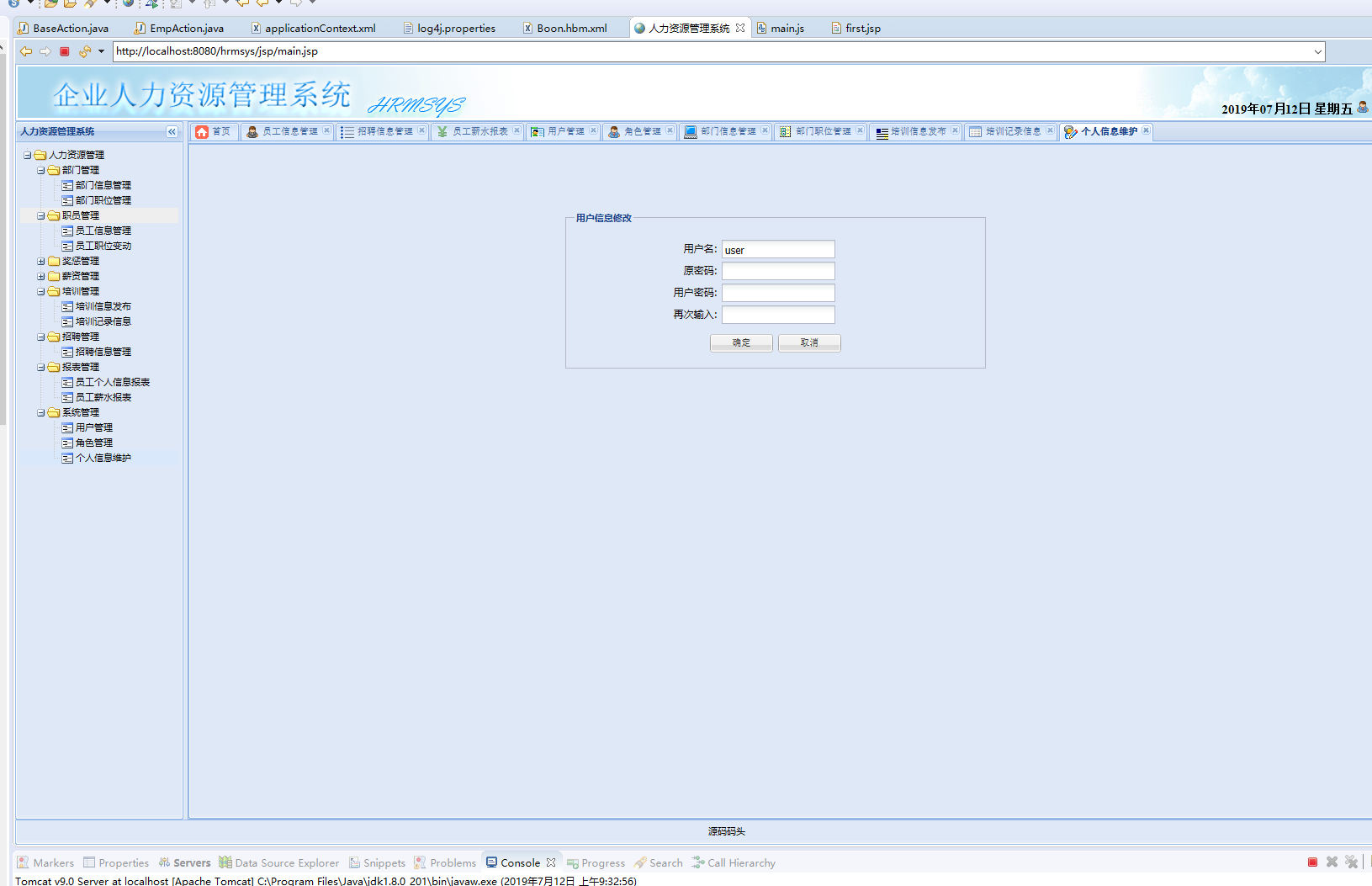Close the 员工信息管理 tab

(327, 130)
